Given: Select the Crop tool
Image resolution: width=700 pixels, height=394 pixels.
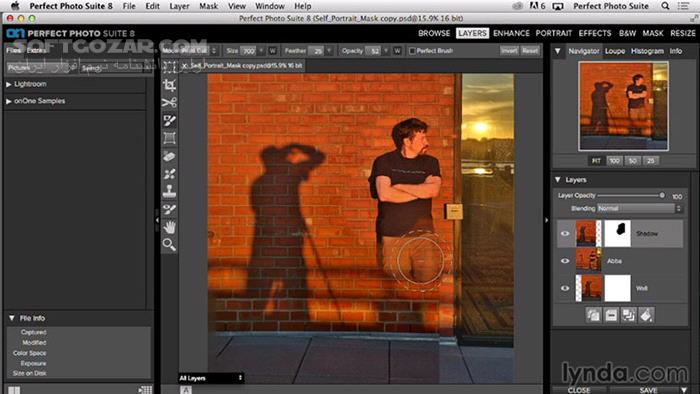Looking at the screenshot, I should click(x=169, y=85).
